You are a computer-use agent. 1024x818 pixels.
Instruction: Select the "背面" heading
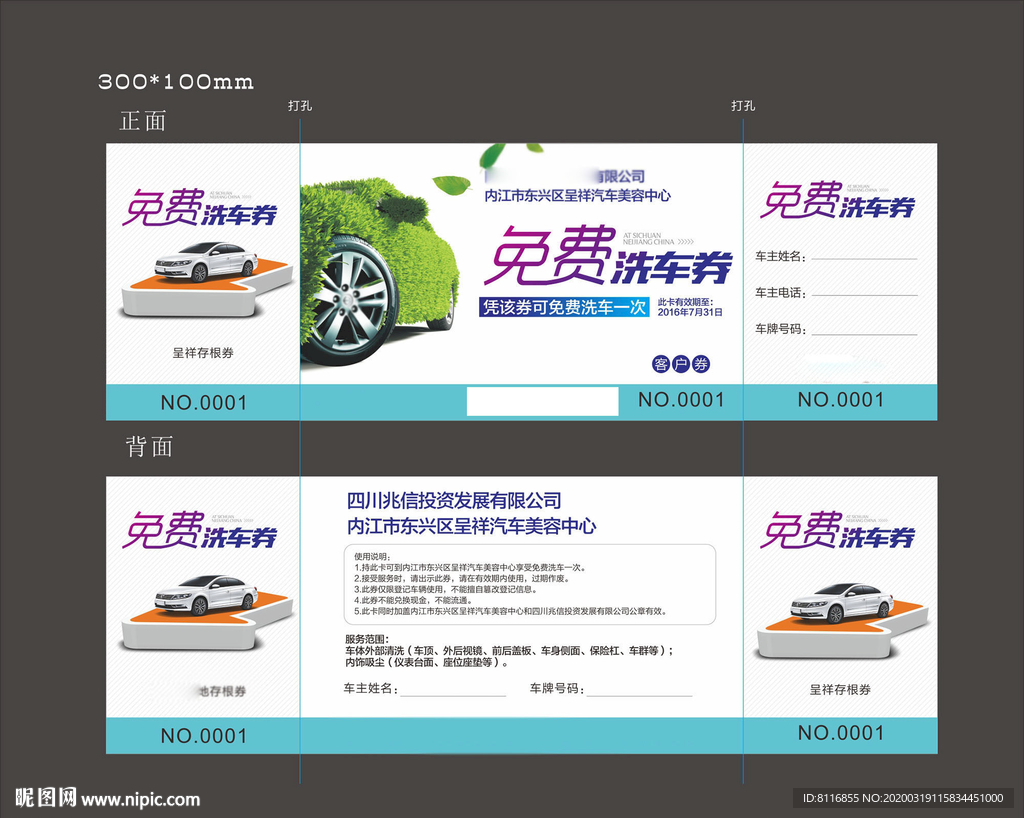(149, 447)
